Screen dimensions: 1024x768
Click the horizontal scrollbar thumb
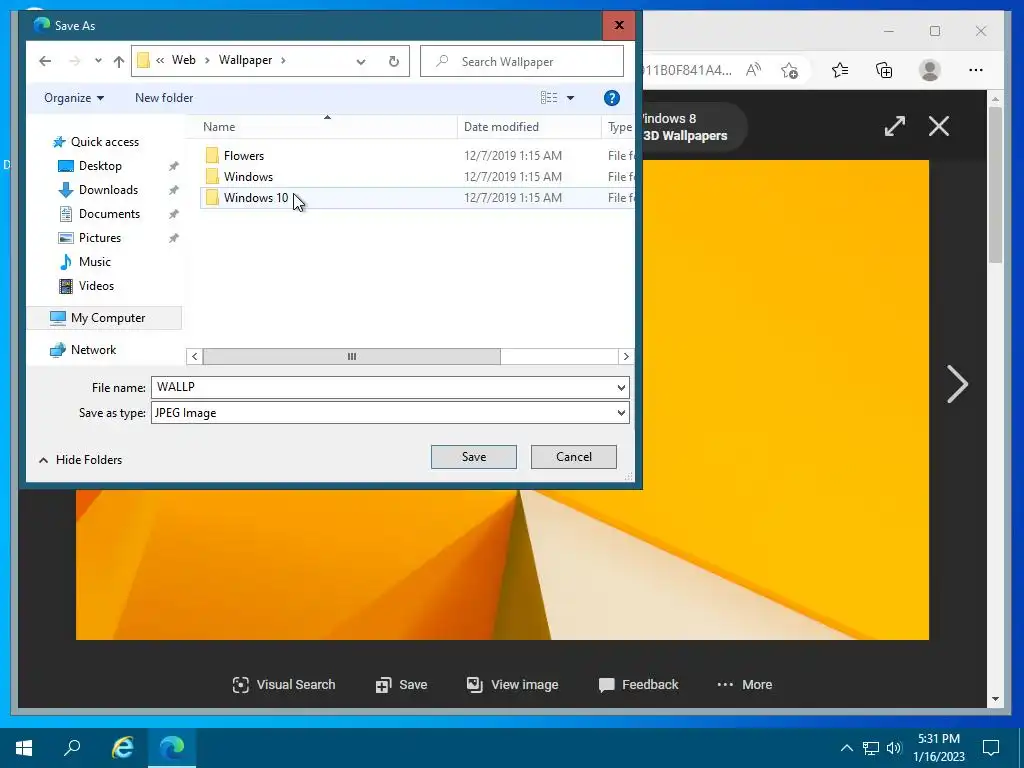click(351, 357)
